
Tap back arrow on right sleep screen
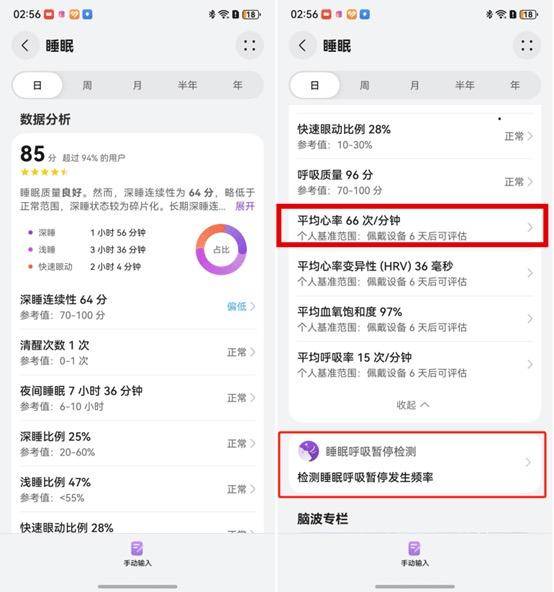click(302, 46)
